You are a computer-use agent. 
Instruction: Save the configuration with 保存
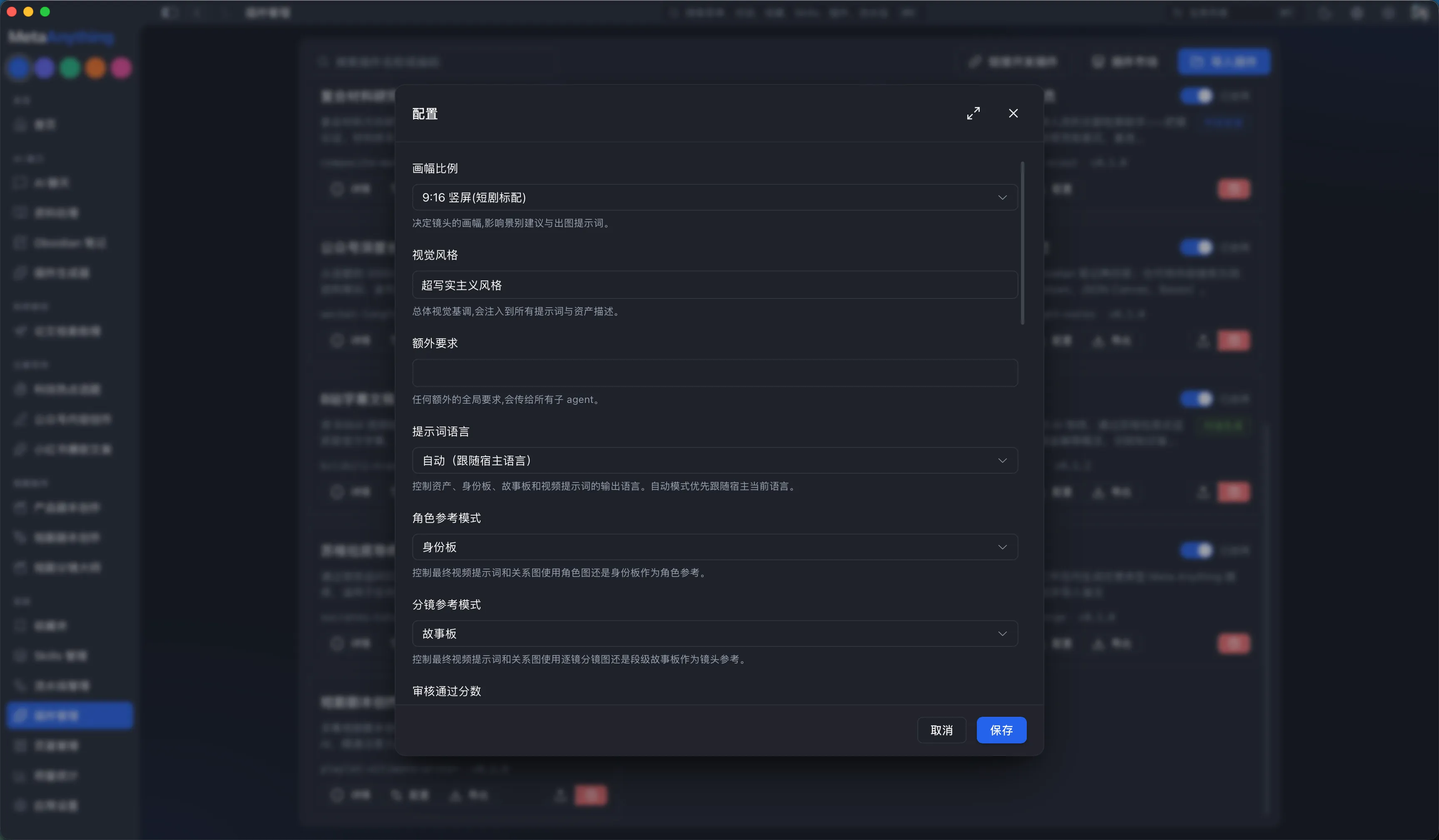point(1001,731)
